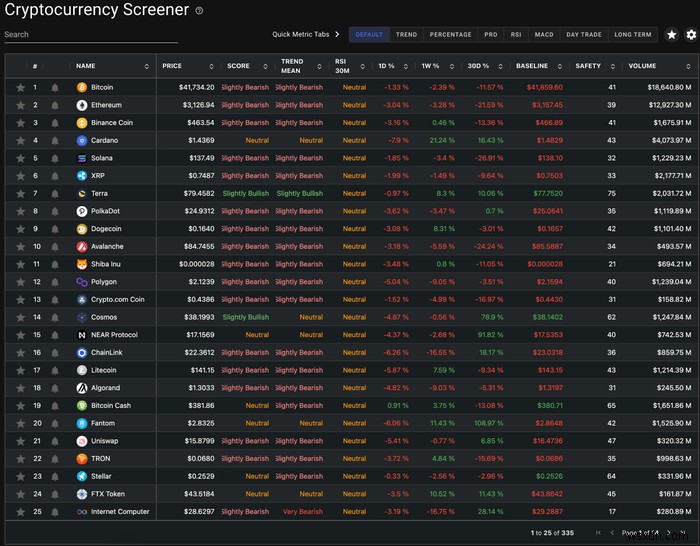Toggle the favorite star for Solana
Screen dimensions: 700x546
(21, 158)
